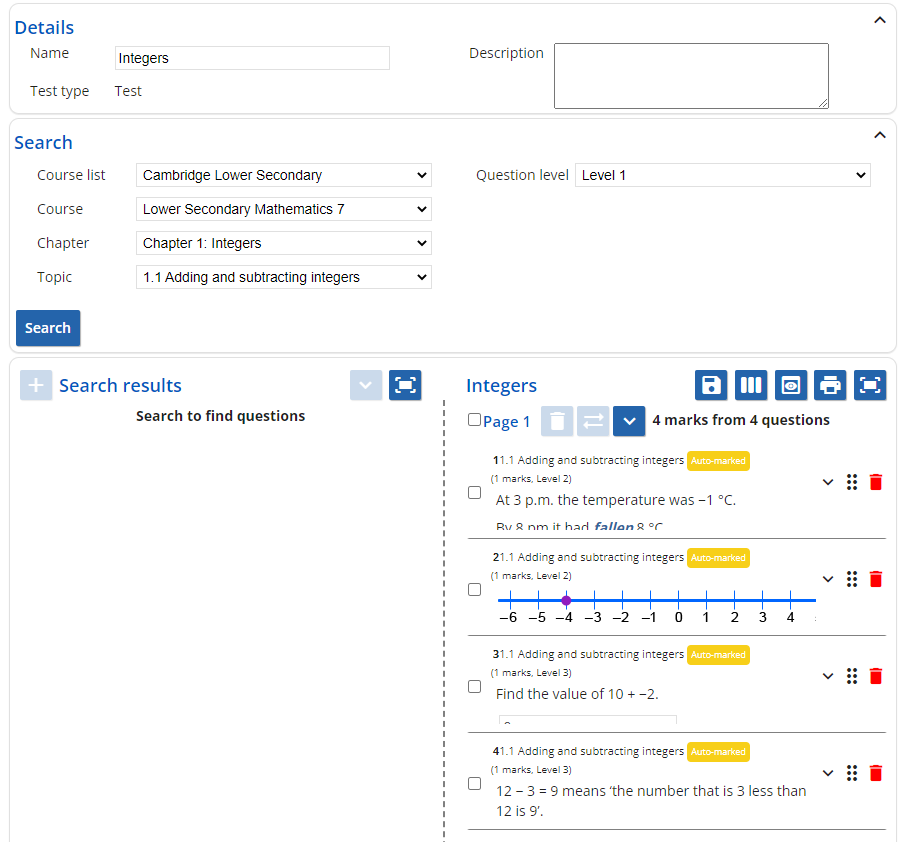Screen dimensions: 908x842
Task: Expand question 1 with its chevron
Action: pos(828,482)
